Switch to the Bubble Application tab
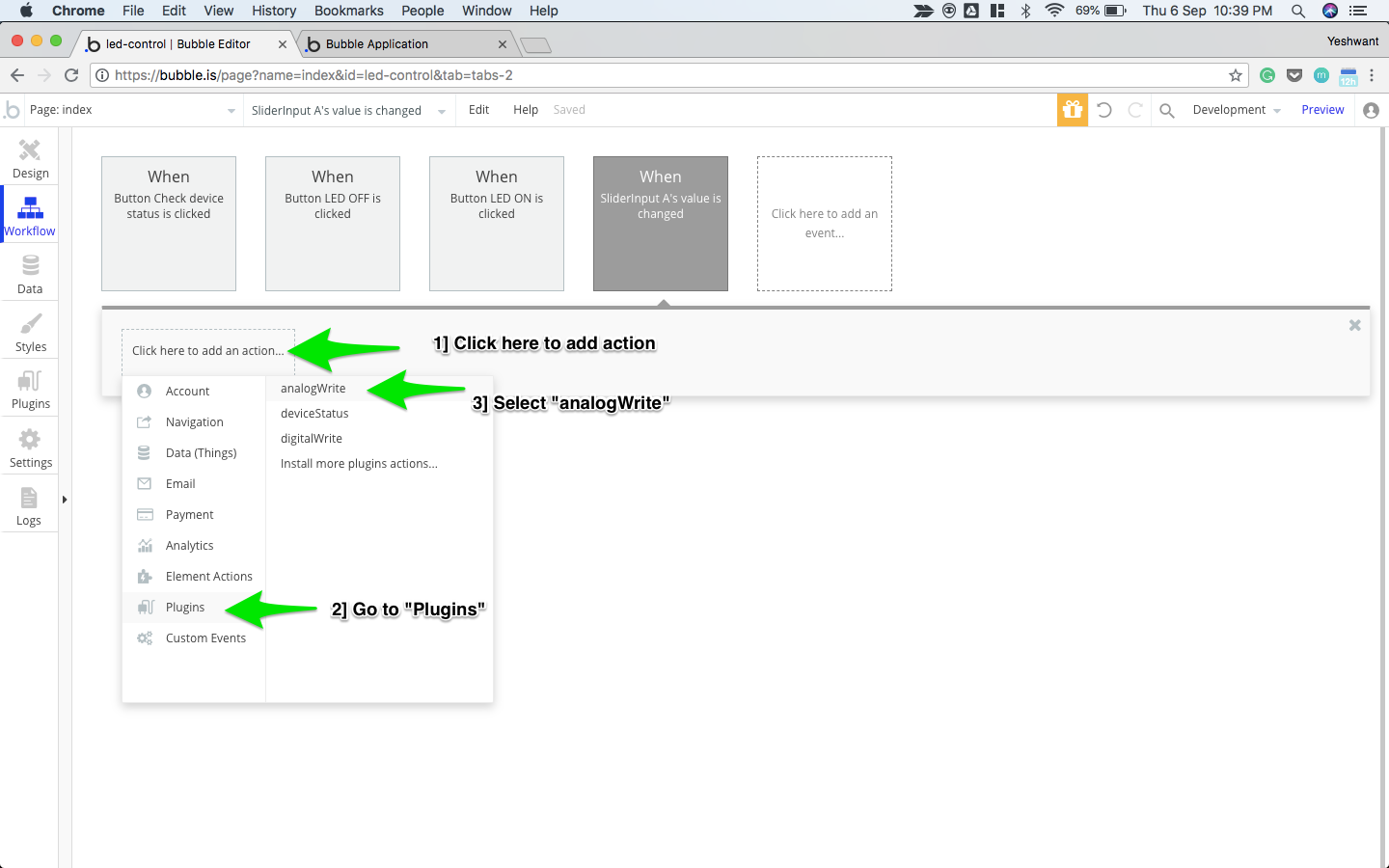Screen dimensions: 1389x868 [x=405, y=44]
